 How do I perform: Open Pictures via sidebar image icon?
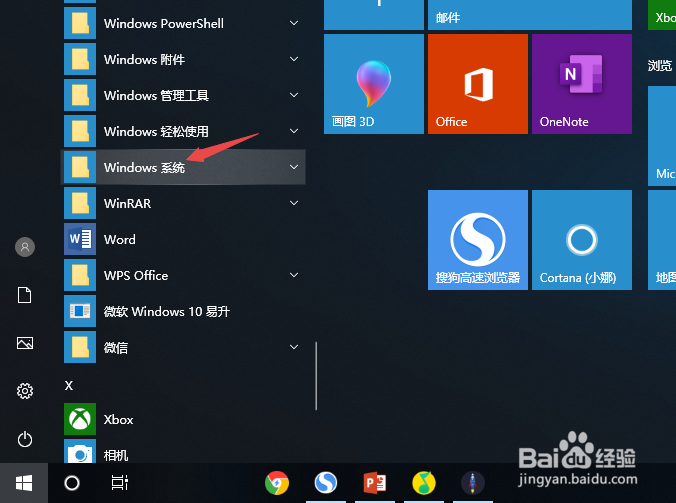pos(25,343)
